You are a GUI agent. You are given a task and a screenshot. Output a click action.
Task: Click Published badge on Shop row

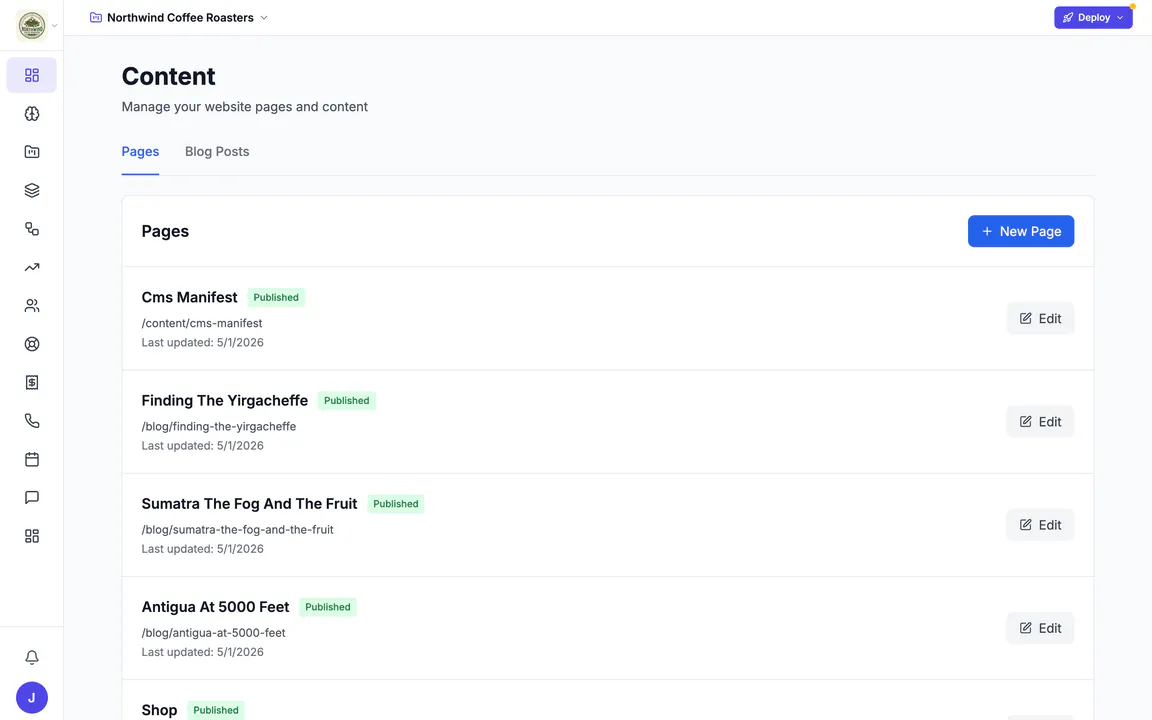coord(216,710)
